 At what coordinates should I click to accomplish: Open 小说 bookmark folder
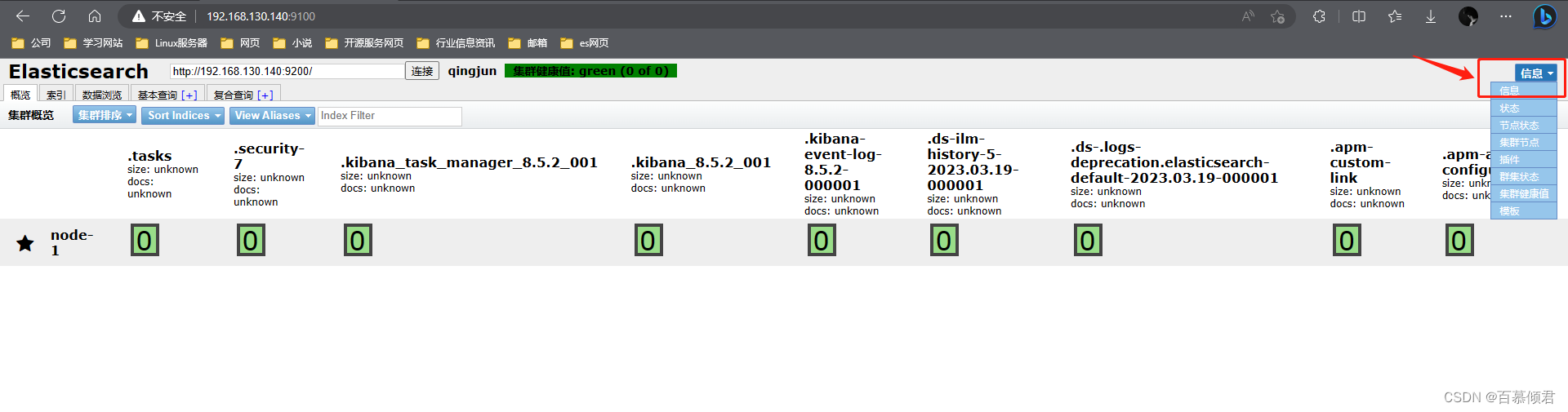[292, 43]
